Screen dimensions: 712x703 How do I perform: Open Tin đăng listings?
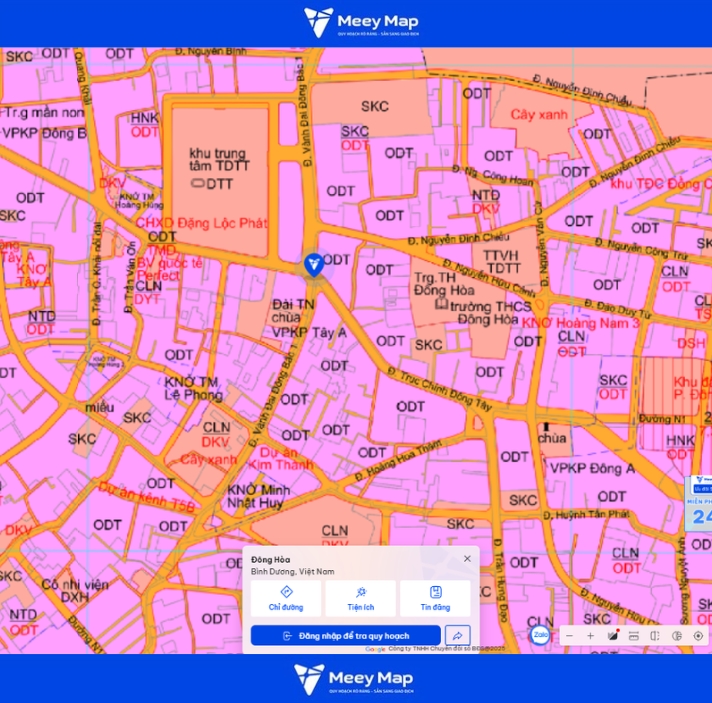click(435, 599)
